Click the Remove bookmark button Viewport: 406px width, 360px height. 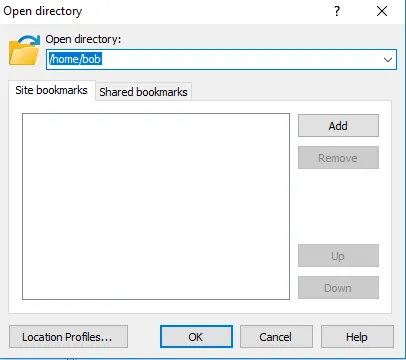point(338,158)
